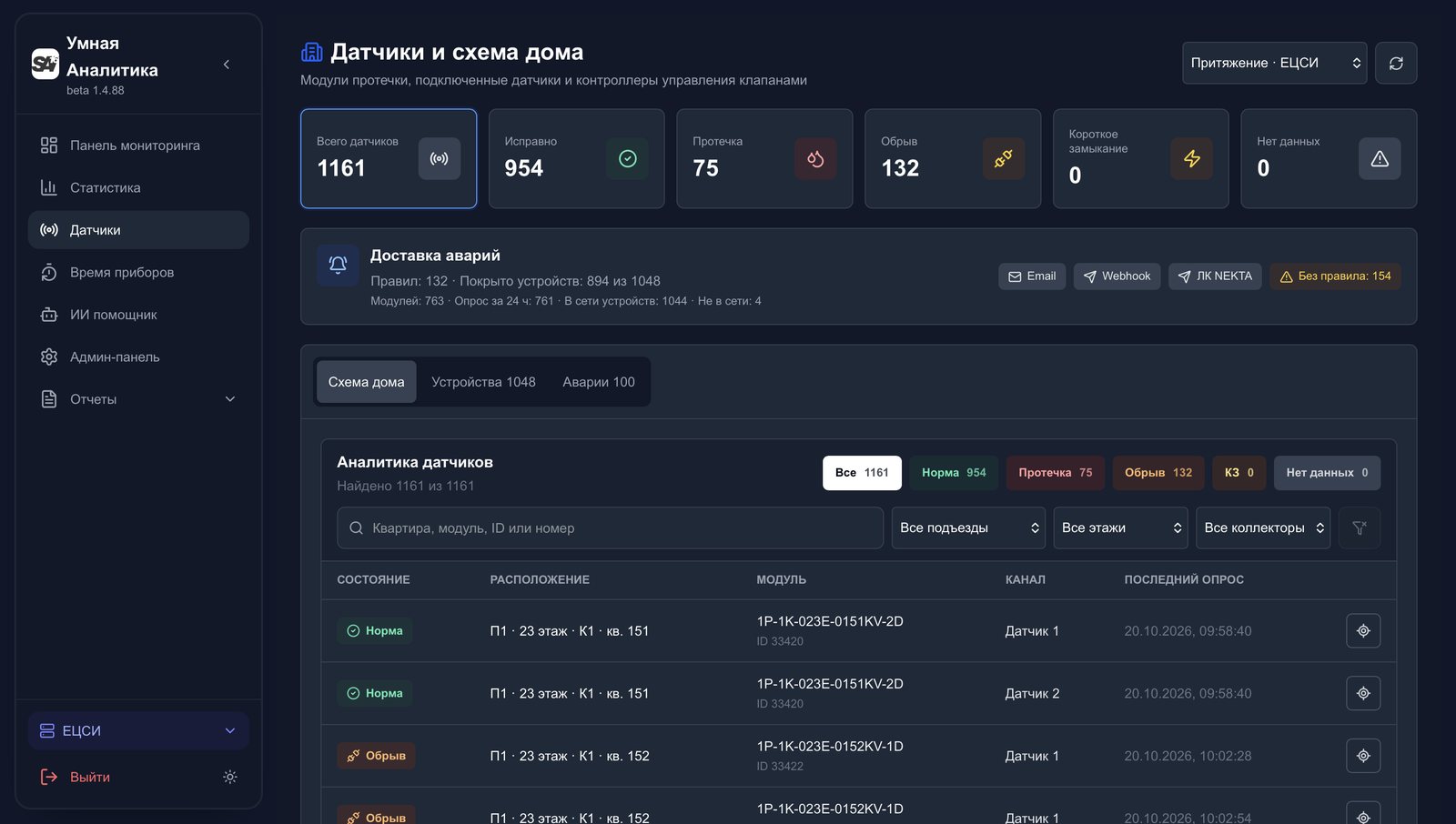Locate sensor for 10:02:28 row
This screenshot has width=1456, height=824.
click(x=1363, y=756)
